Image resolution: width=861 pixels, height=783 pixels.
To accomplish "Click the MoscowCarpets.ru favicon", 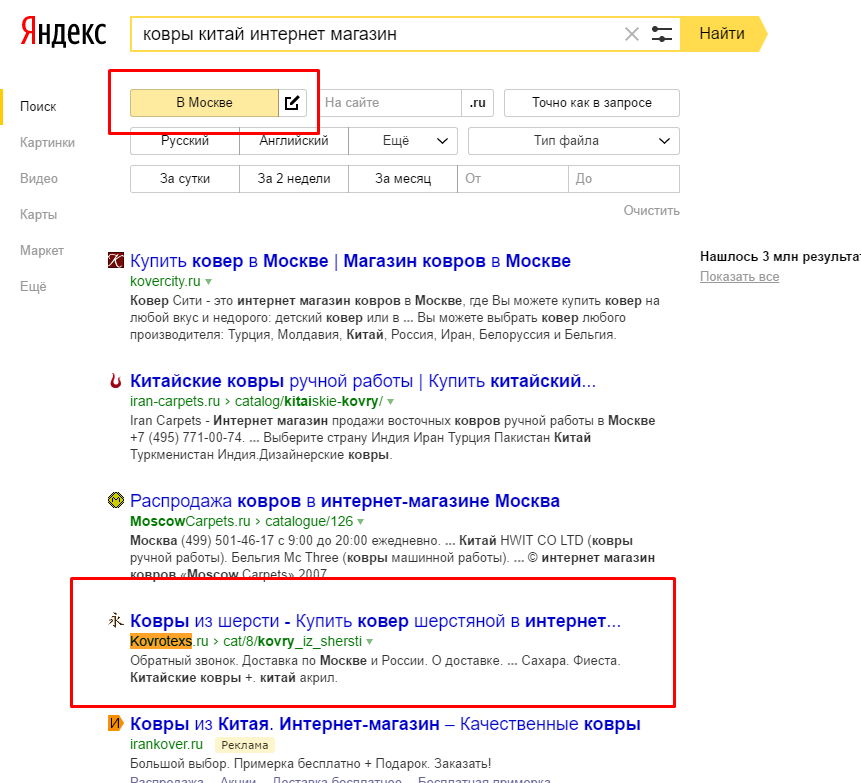I will tap(116, 500).
